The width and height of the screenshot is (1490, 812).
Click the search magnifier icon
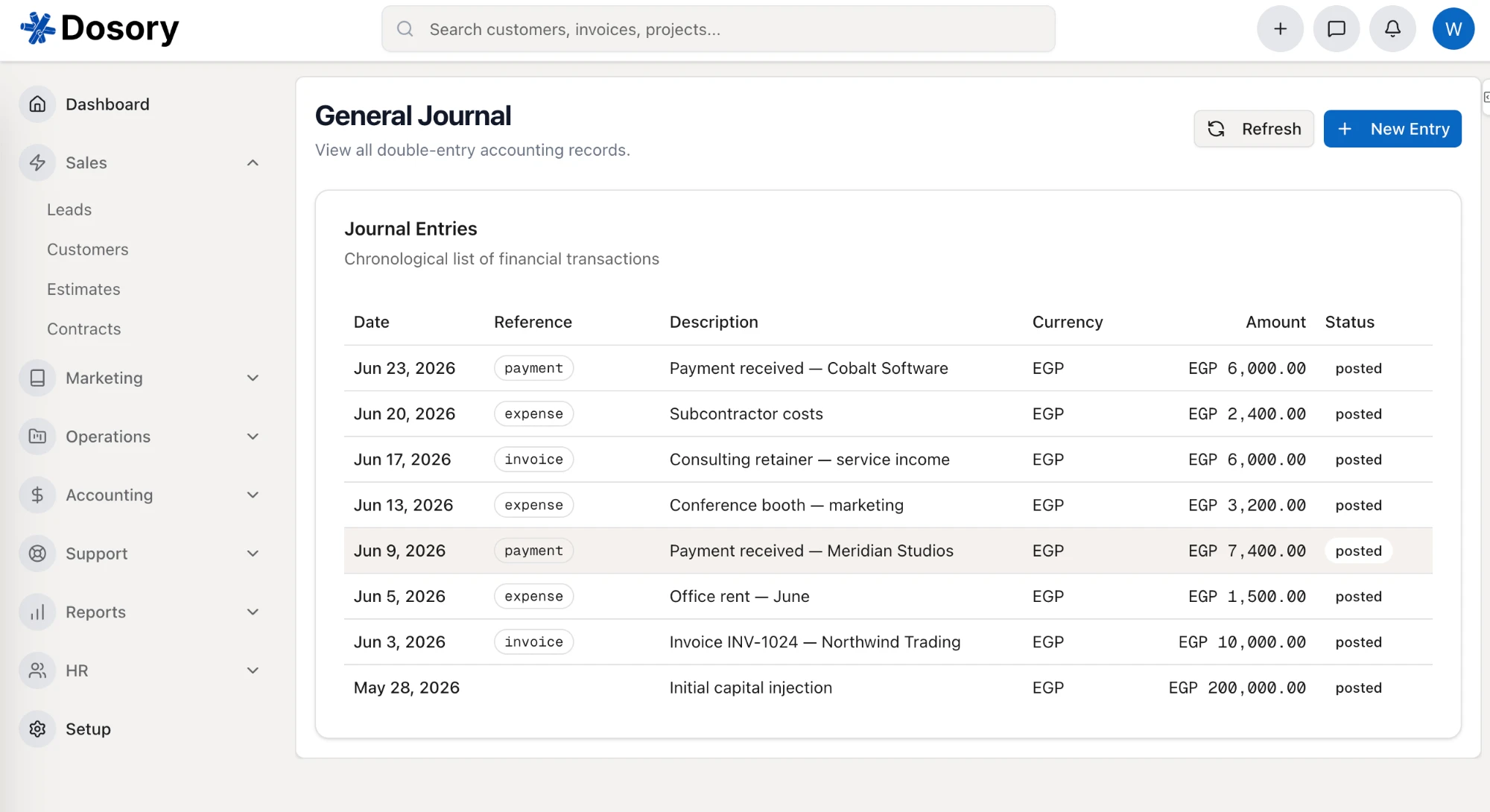[405, 29]
